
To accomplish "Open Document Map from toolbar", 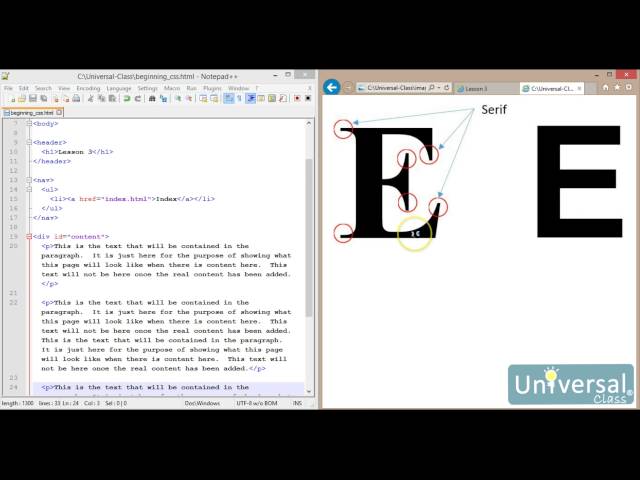I will pyautogui.click(x=271, y=98).
